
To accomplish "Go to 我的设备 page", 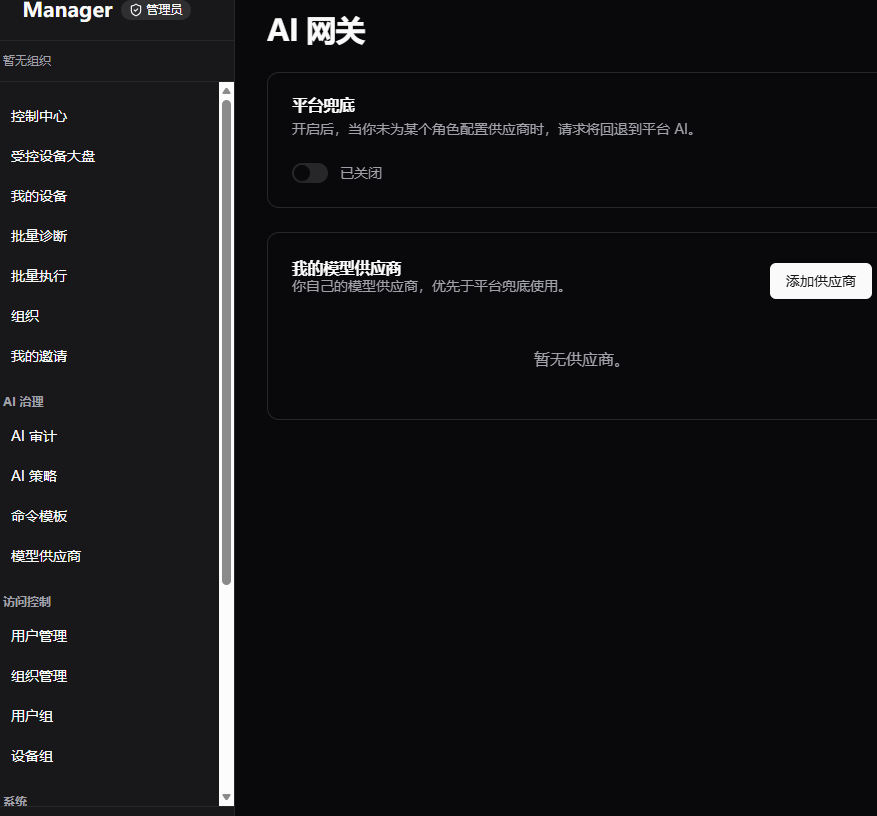I will (x=39, y=196).
